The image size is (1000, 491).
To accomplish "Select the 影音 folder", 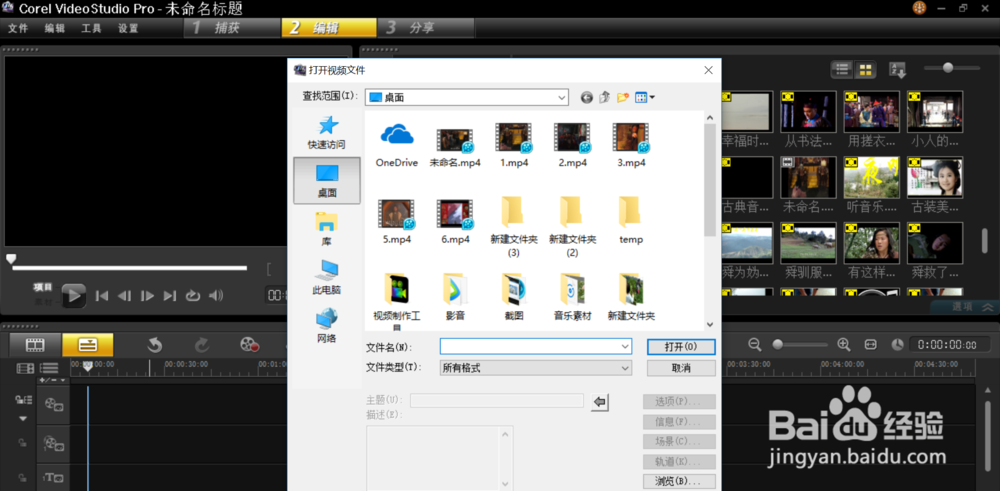I will pyautogui.click(x=455, y=297).
